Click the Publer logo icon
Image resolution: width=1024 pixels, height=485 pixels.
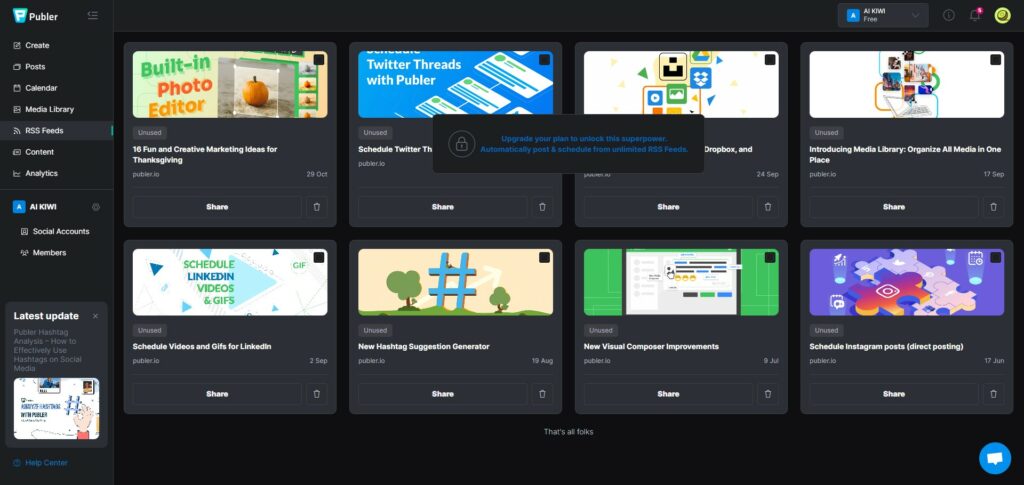(20, 16)
